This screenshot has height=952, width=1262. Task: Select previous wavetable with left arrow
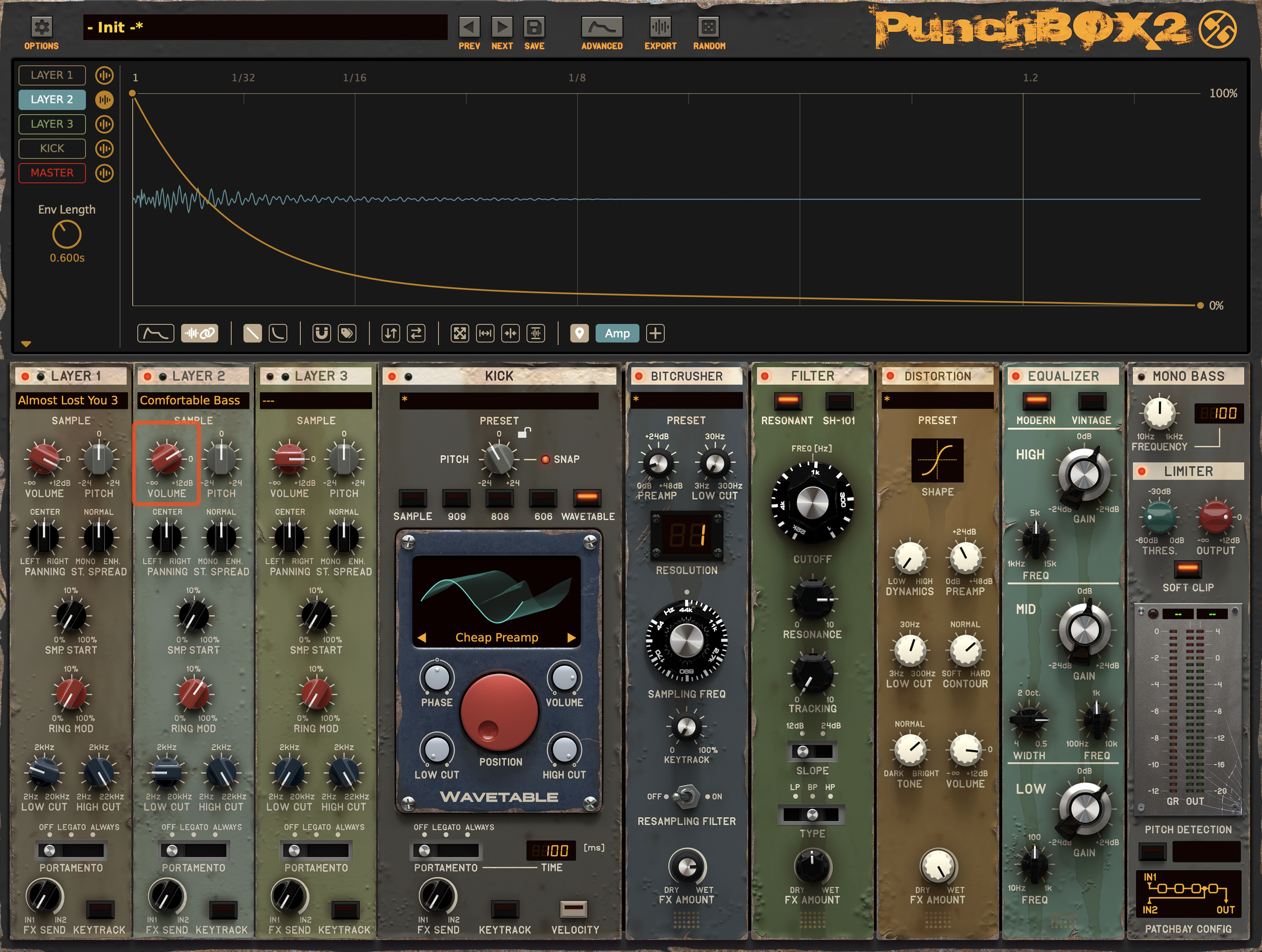pyautogui.click(x=422, y=638)
